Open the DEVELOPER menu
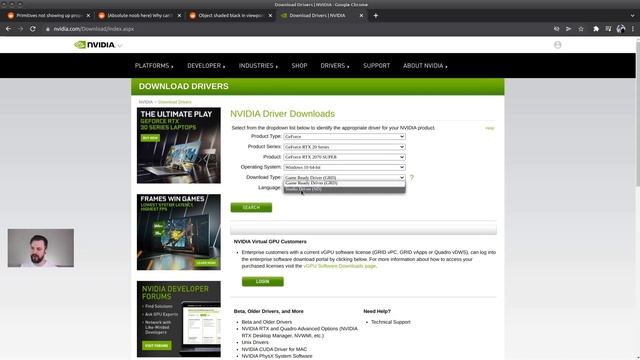Screen dimensions: 640x360 point(206,66)
